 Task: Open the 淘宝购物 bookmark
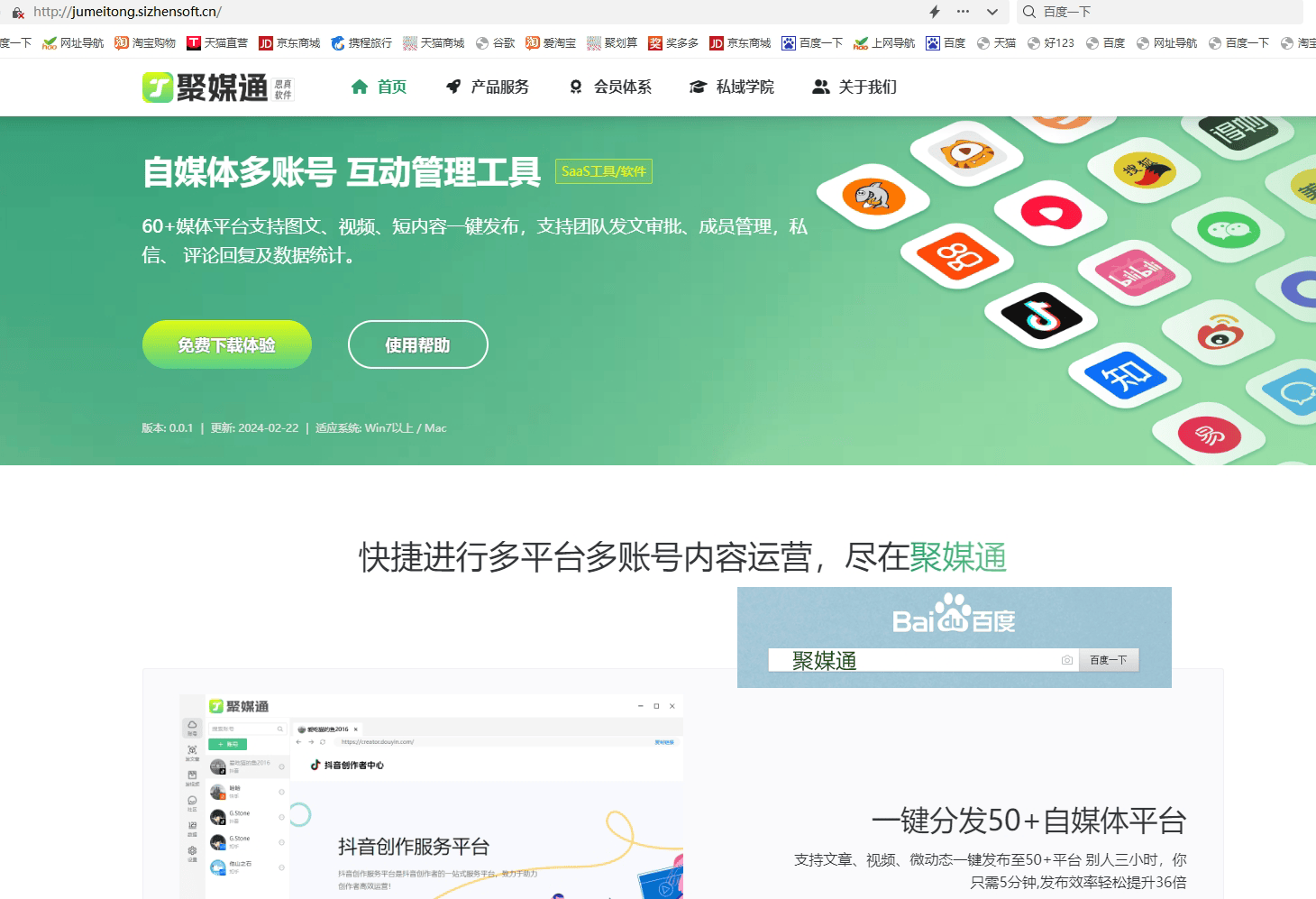[x=145, y=42]
